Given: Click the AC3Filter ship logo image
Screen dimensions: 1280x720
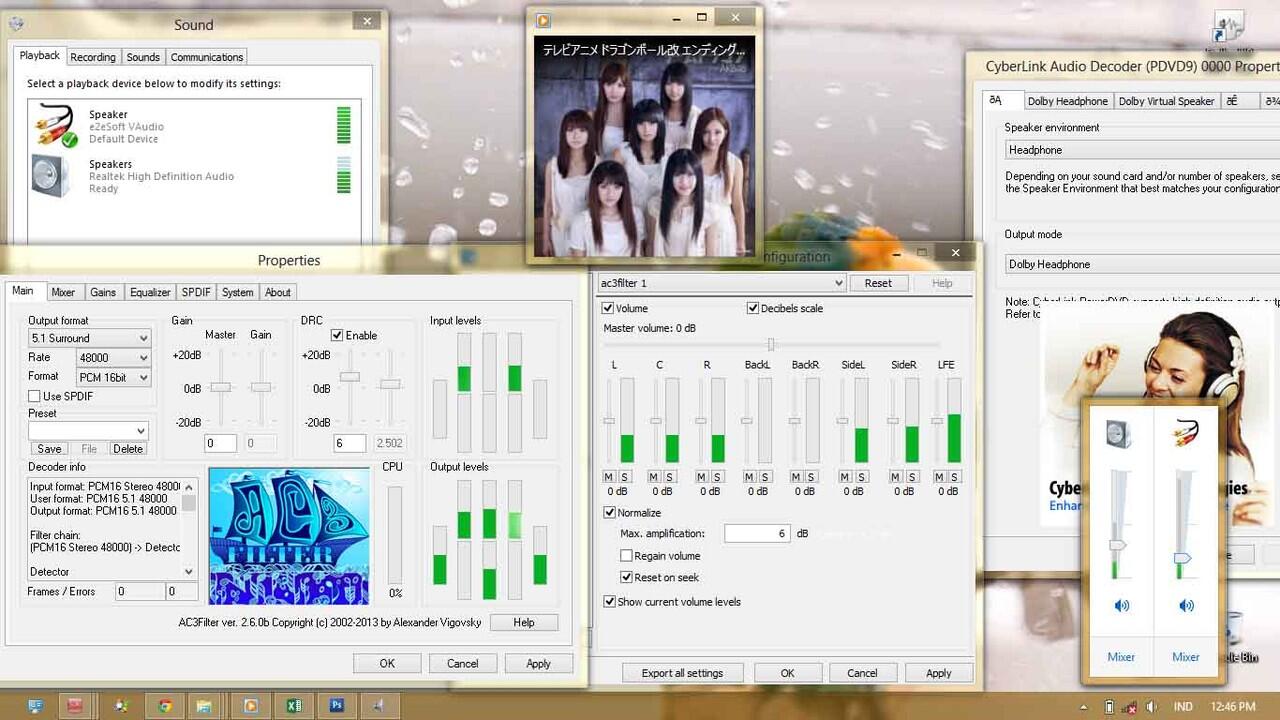Looking at the screenshot, I should pyautogui.click(x=289, y=536).
